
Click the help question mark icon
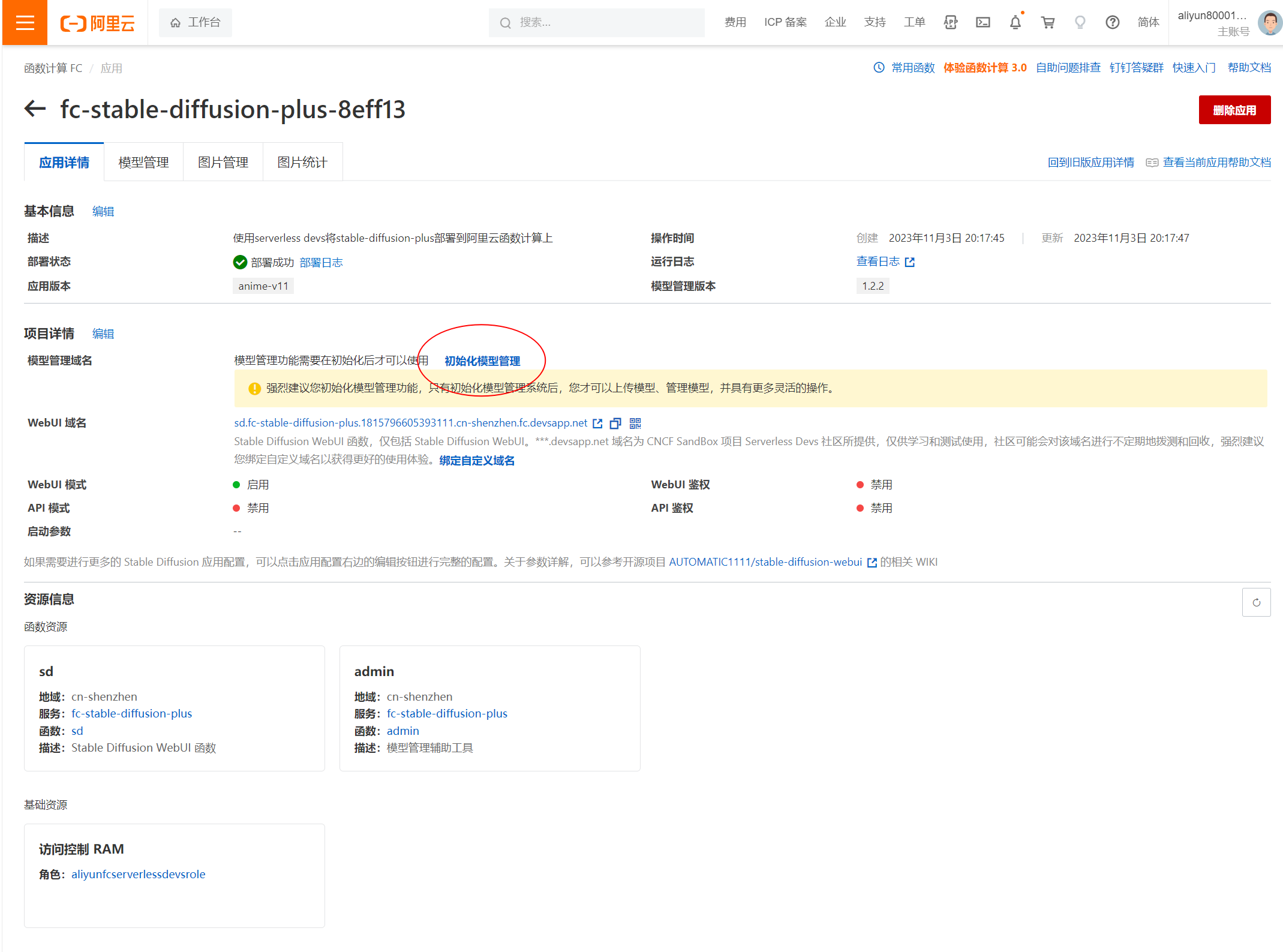(x=1112, y=23)
